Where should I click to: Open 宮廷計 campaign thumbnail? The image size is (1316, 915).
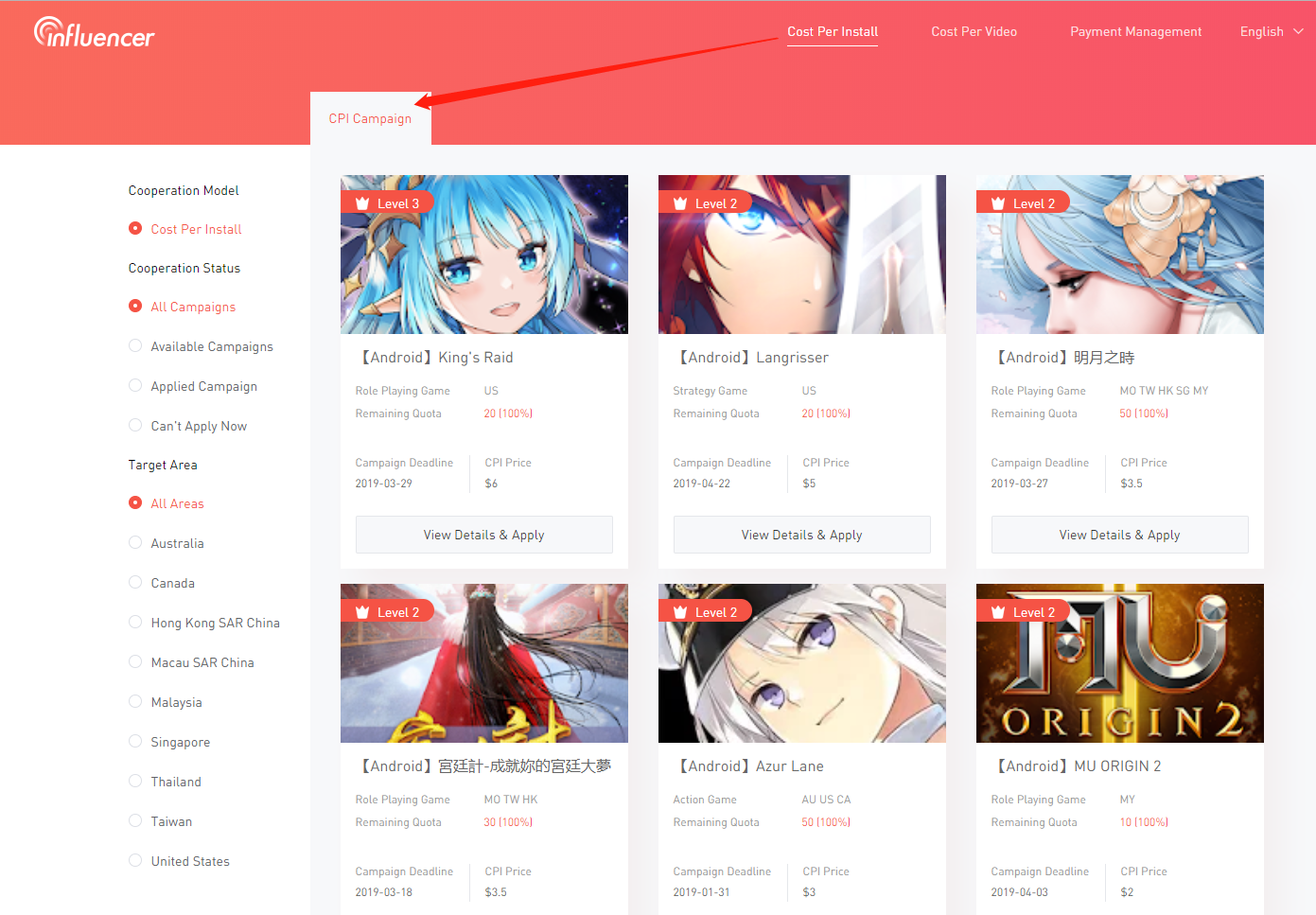pos(484,663)
